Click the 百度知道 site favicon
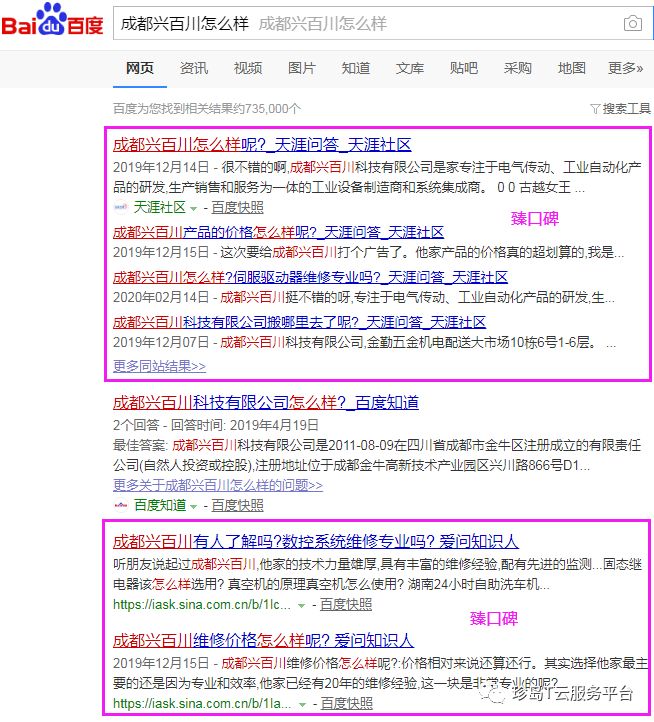 point(121,506)
